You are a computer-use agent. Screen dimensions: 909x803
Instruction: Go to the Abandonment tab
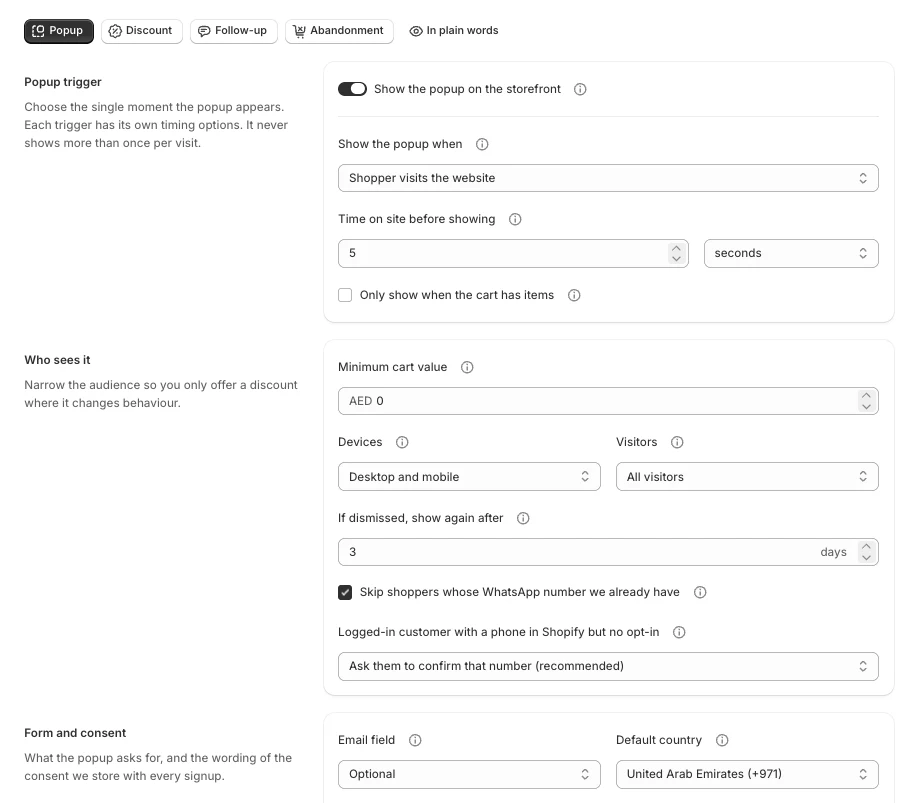[x=339, y=31]
